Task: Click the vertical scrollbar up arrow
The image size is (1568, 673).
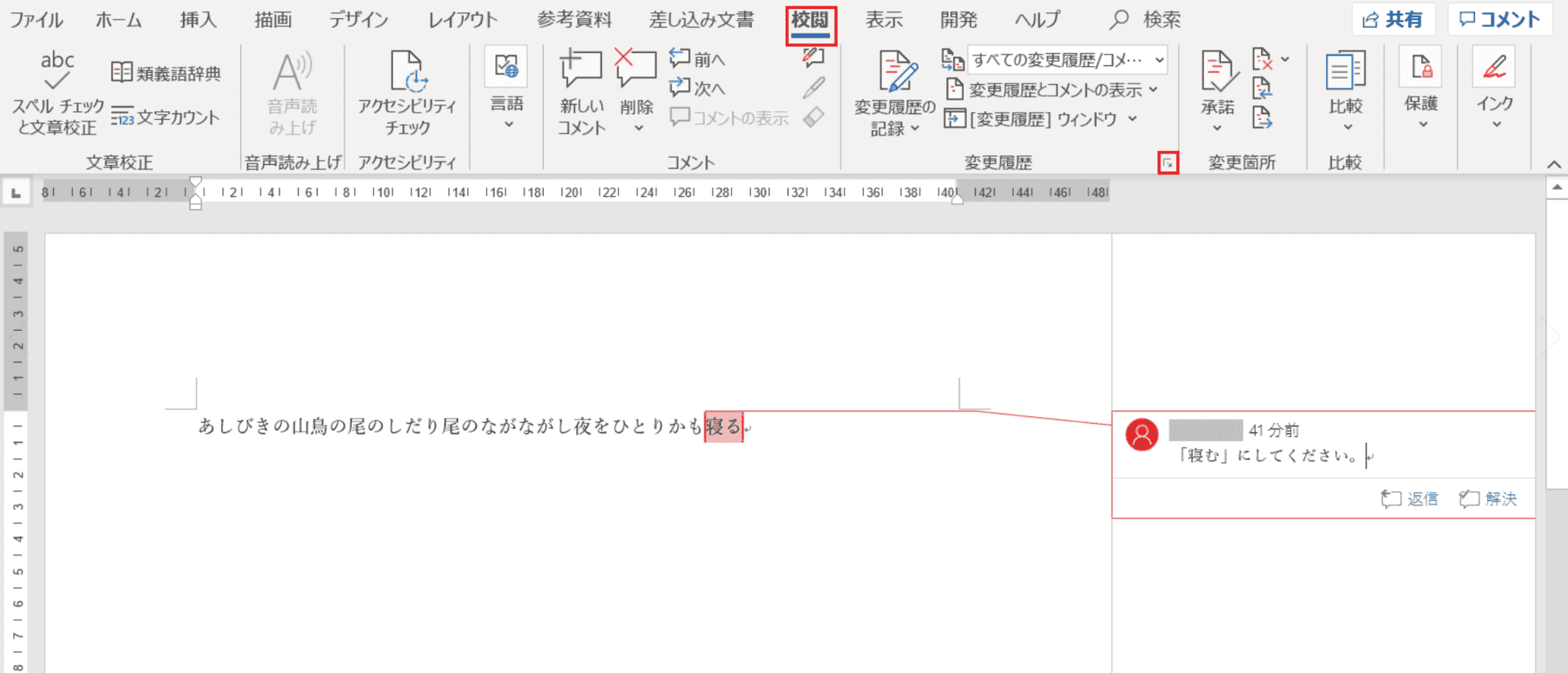Action: click(x=1557, y=188)
